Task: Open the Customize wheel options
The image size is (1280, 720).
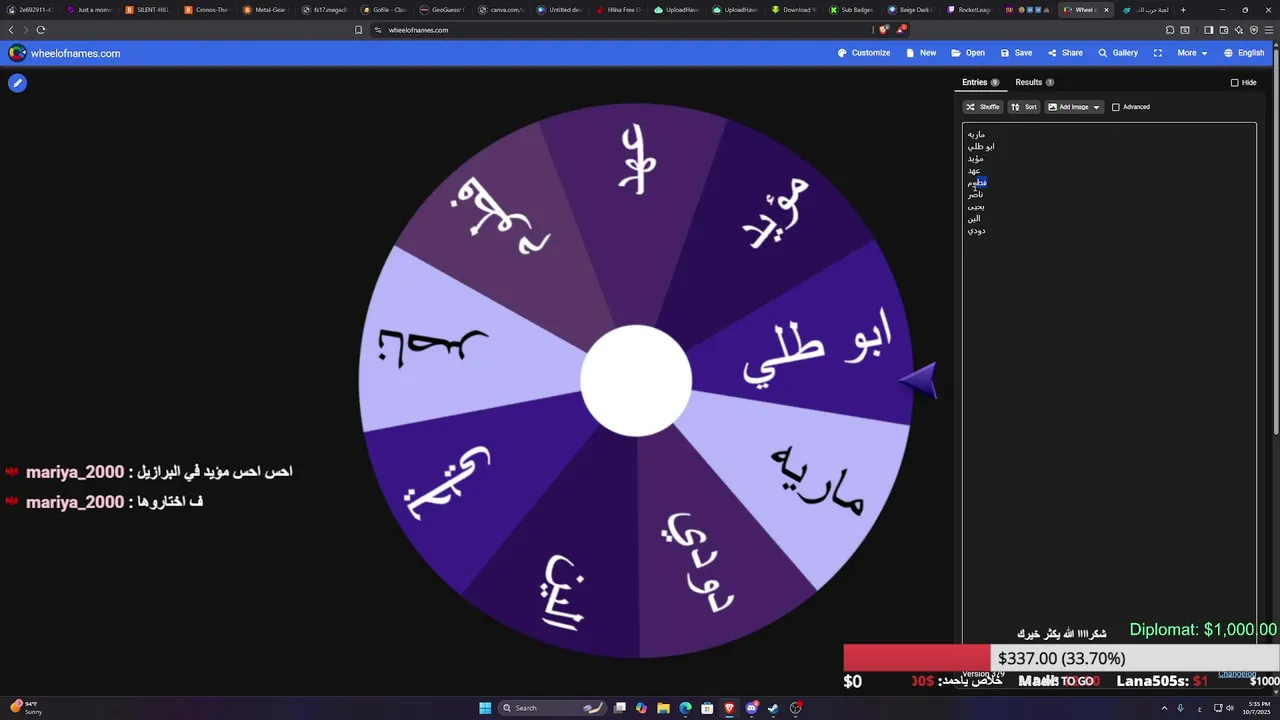Action: coord(864,53)
